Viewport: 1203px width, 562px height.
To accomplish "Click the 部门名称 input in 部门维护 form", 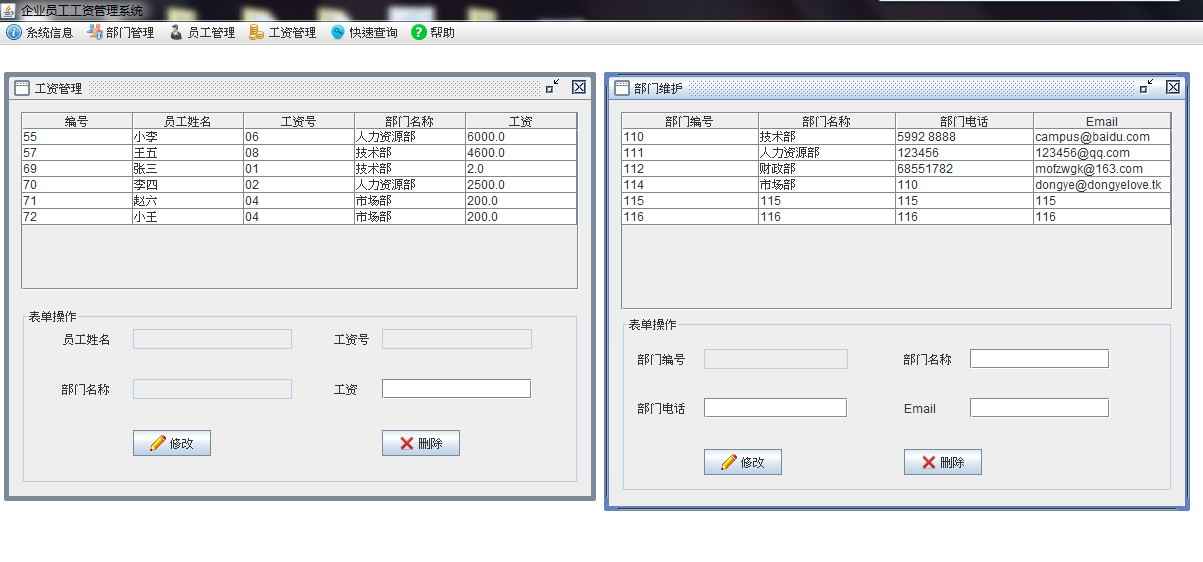I will 1039,358.
